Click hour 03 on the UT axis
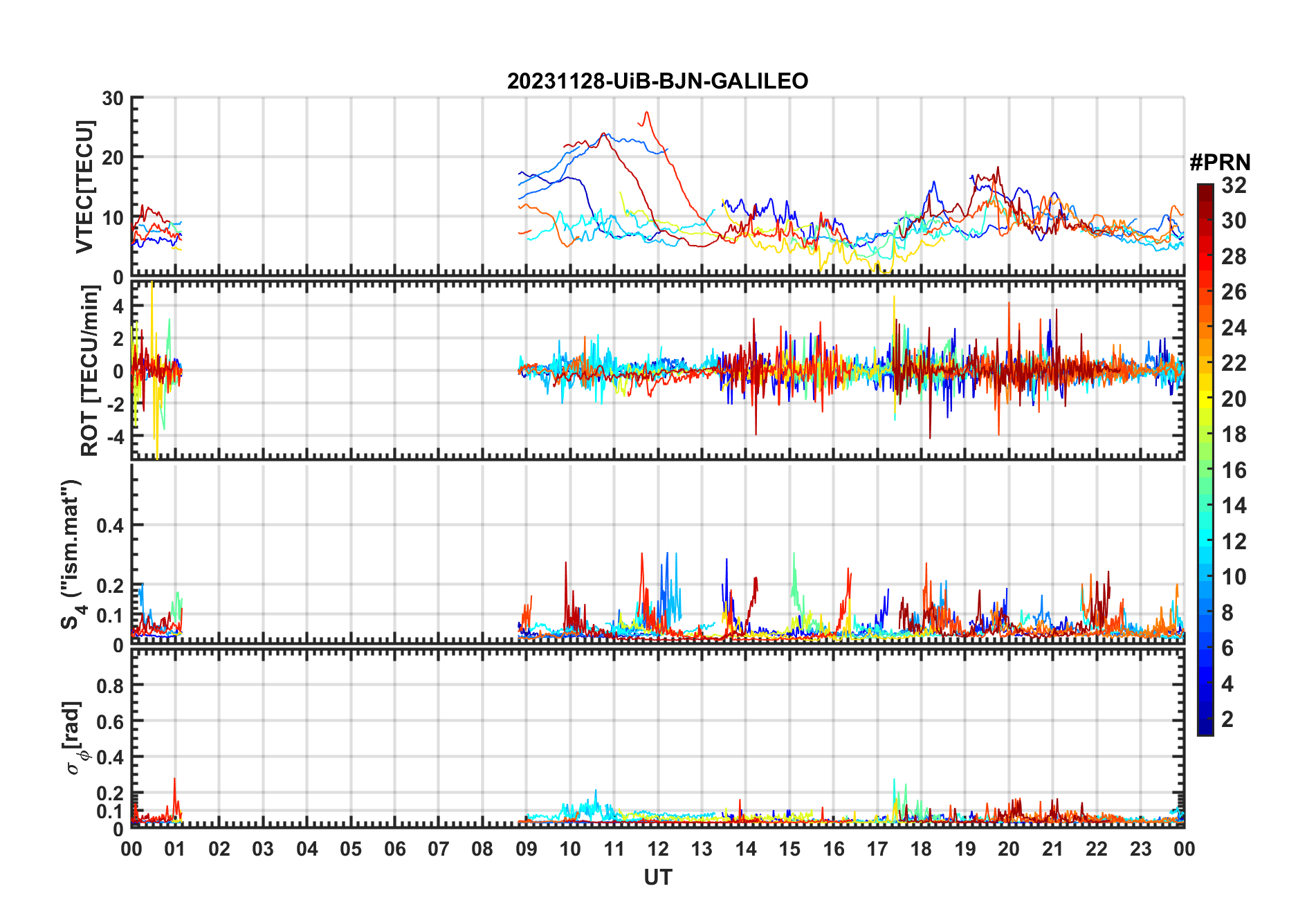The height and width of the screenshot is (920, 1316). [263, 849]
